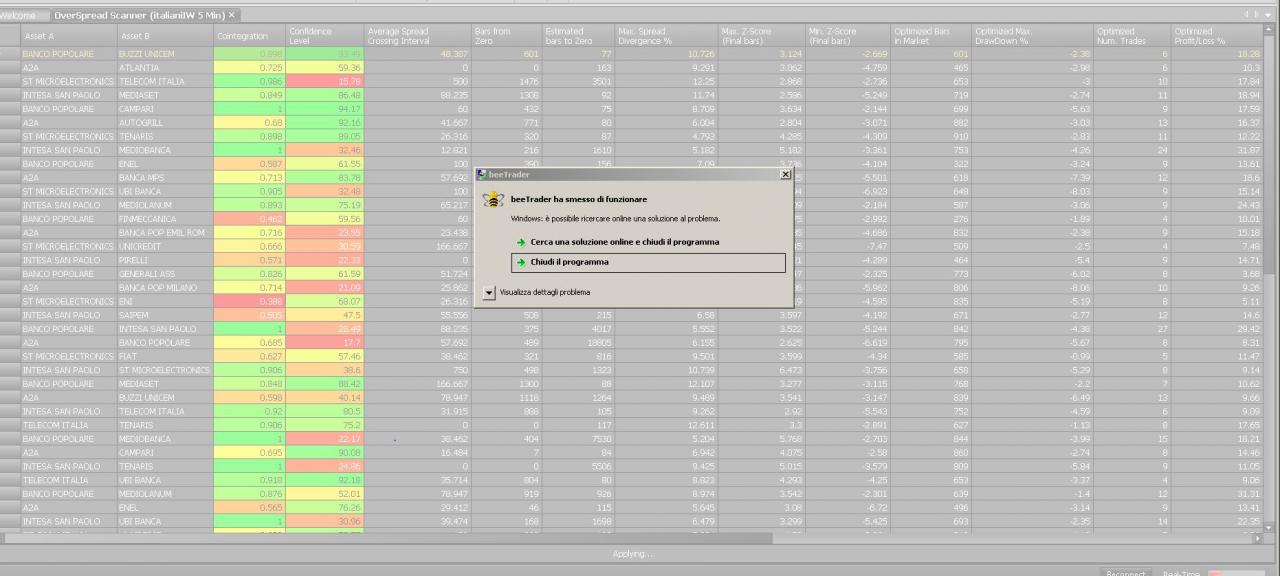Image resolution: width=1280 pixels, height=576 pixels.
Task: Click green arrow beside Chiudi il programma
Action: point(521,263)
